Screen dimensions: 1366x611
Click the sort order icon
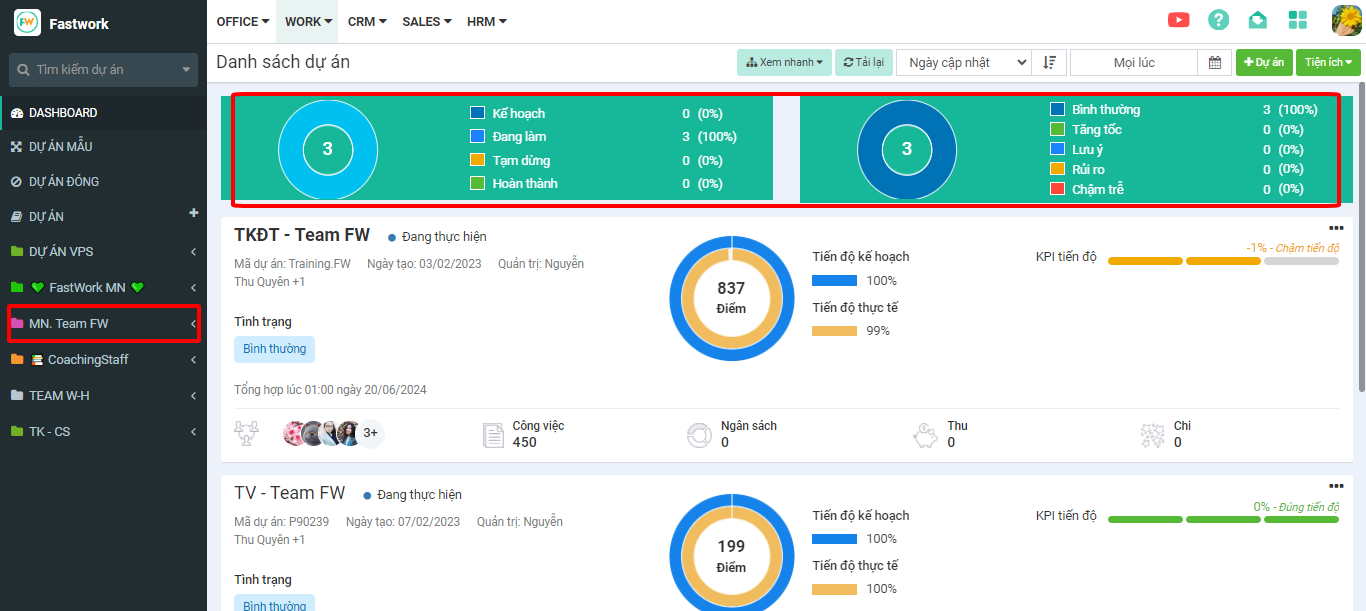click(x=1049, y=62)
